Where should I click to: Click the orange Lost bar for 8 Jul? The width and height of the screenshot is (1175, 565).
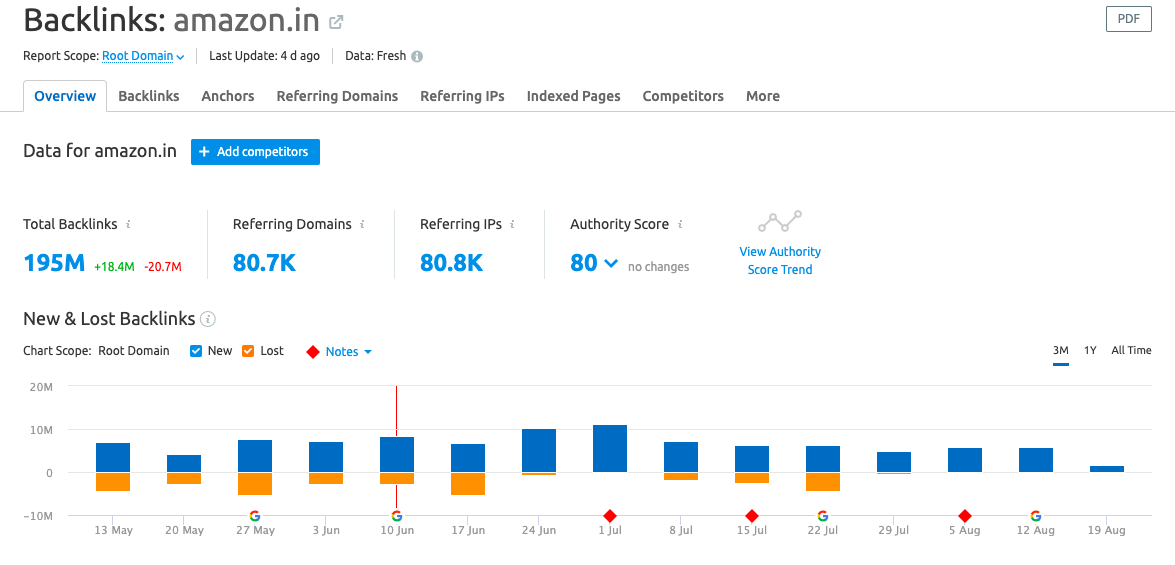pyautogui.click(x=681, y=477)
